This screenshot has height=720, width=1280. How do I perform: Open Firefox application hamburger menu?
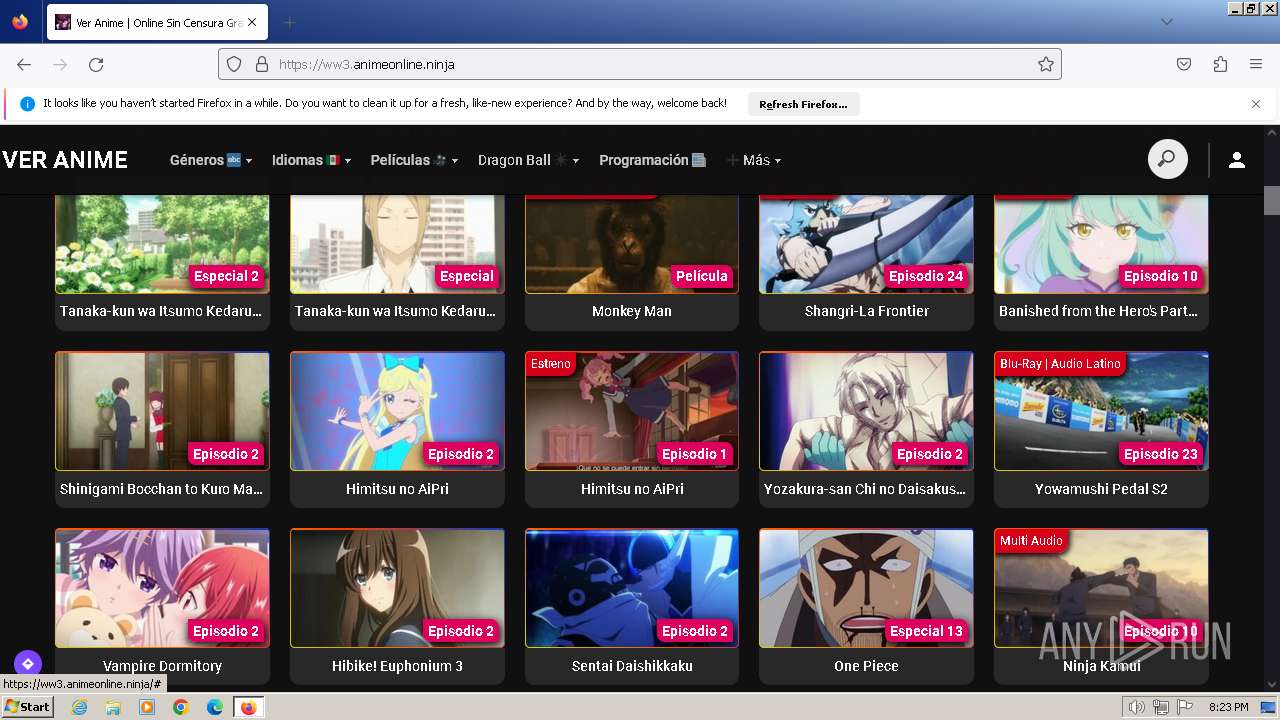pyautogui.click(x=1256, y=64)
